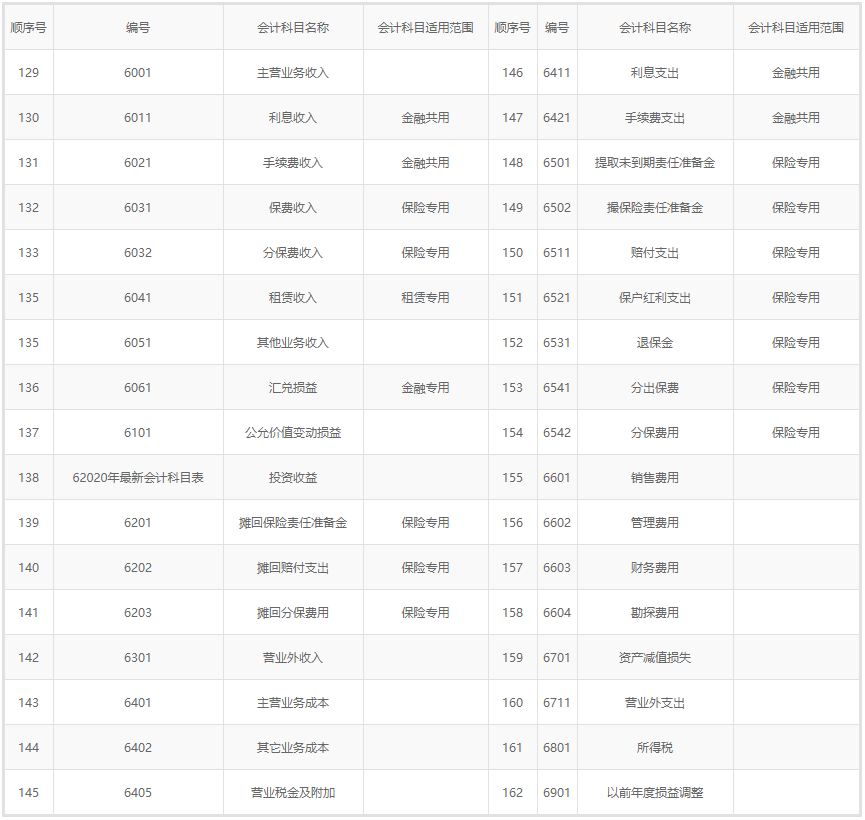
Task: Select the 手续费支出 cell
Action: 655,118
